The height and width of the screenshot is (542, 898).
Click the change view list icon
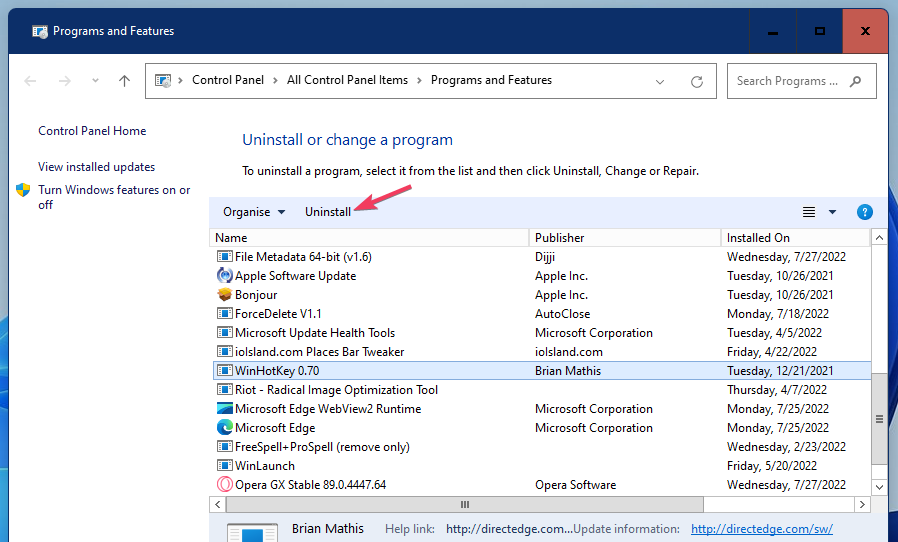(809, 212)
